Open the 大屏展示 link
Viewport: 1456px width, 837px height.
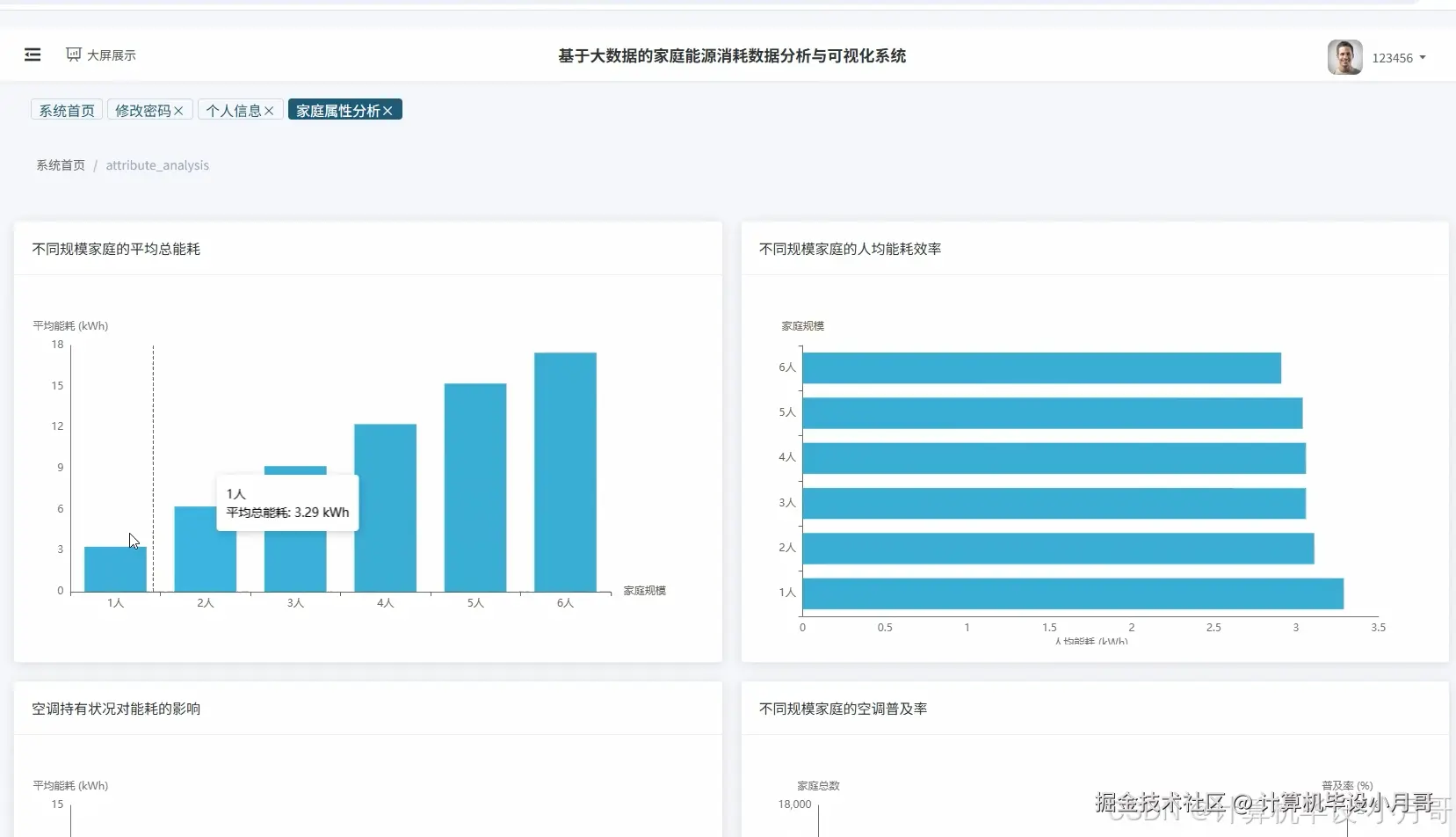pyautogui.click(x=112, y=55)
